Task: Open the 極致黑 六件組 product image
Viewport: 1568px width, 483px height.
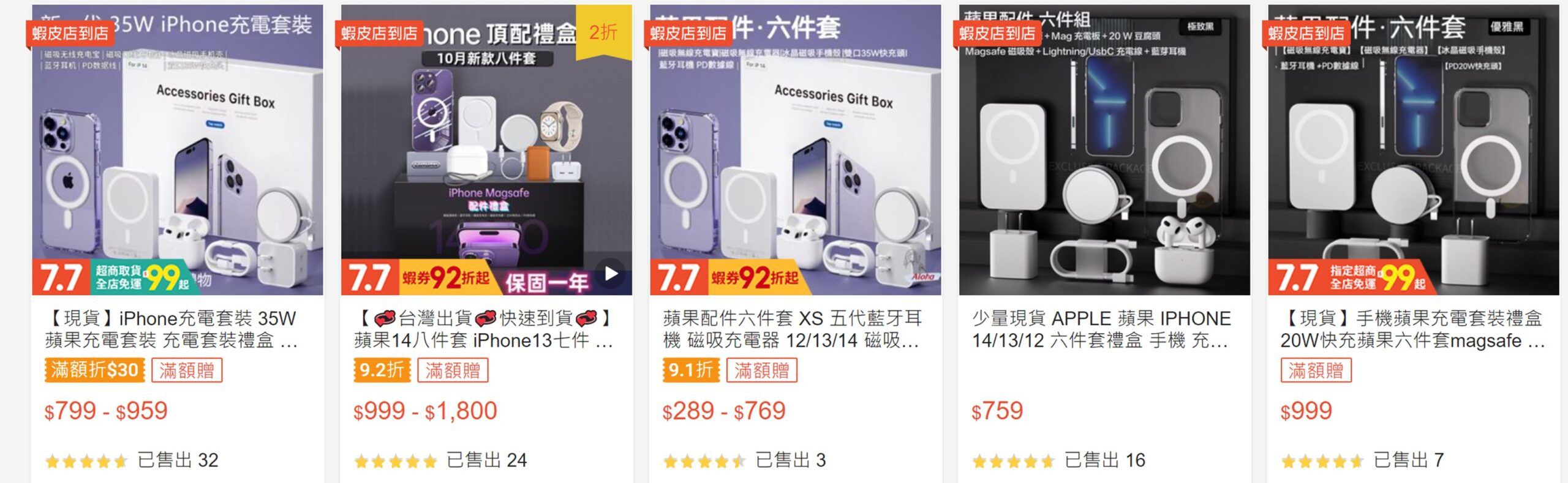Action: 1104,150
